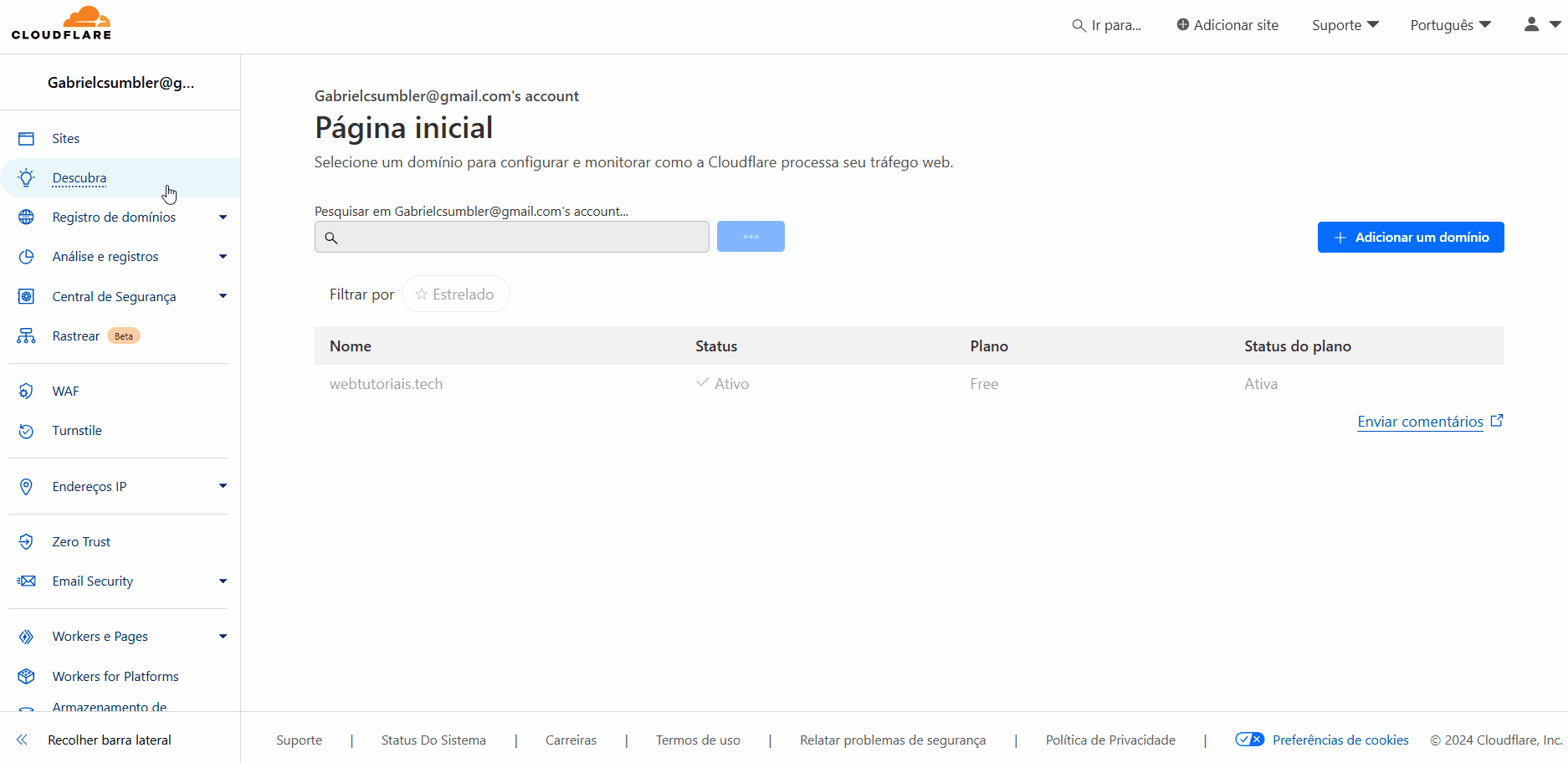Screen dimensions: 1568x763
Task: Click the domain search input field
Action: [511, 237]
